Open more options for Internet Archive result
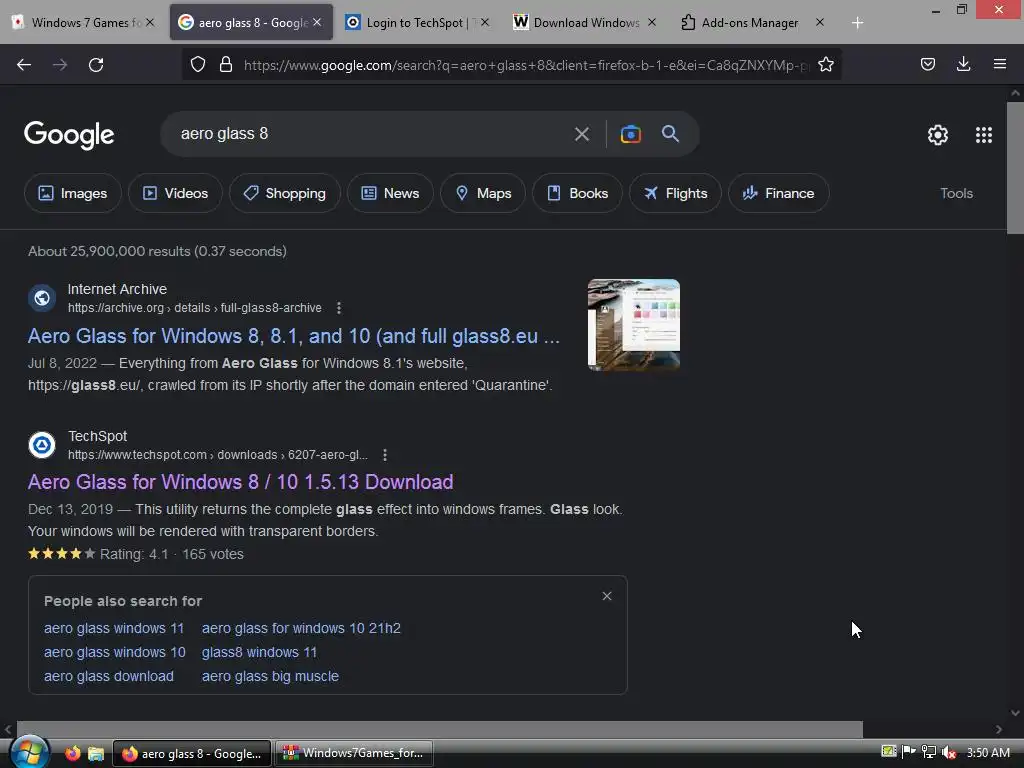1024x768 pixels. [338, 308]
